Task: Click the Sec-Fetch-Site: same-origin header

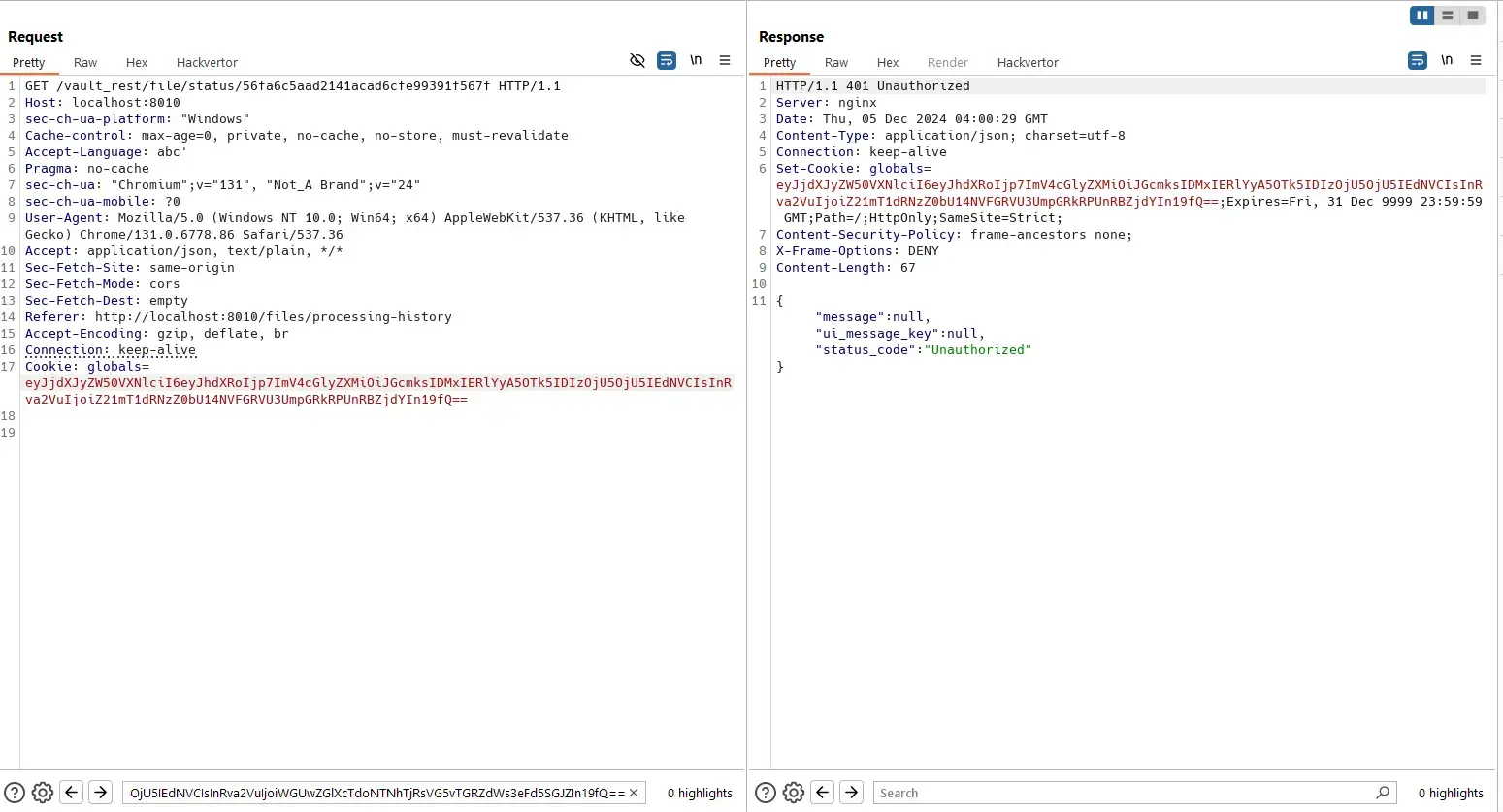Action: [130, 267]
